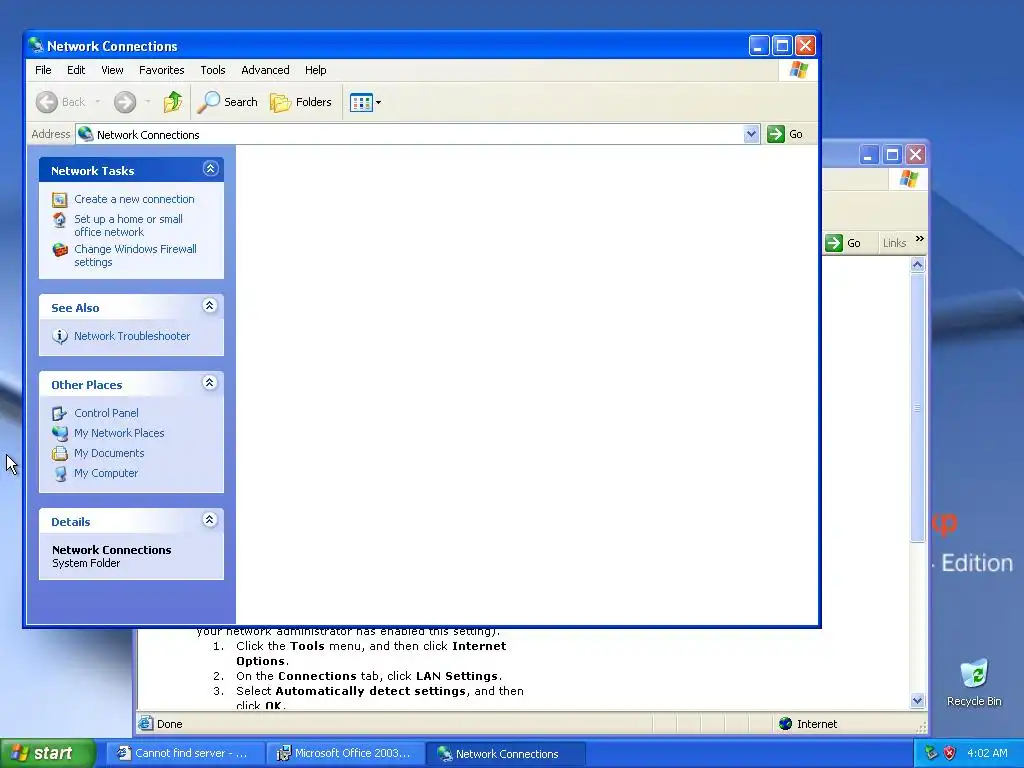Click the Internet Explorer vertical scrollbar thumb

coord(918,408)
